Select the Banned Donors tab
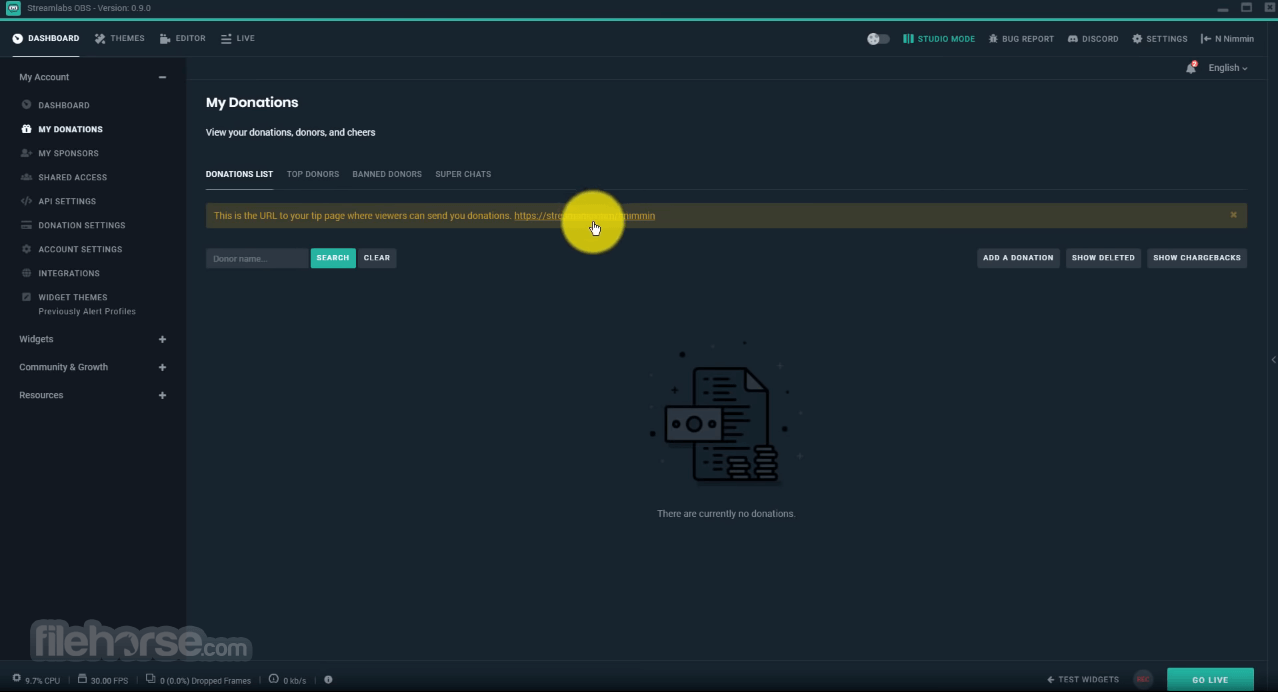This screenshot has height=692, width=1278. coord(387,174)
